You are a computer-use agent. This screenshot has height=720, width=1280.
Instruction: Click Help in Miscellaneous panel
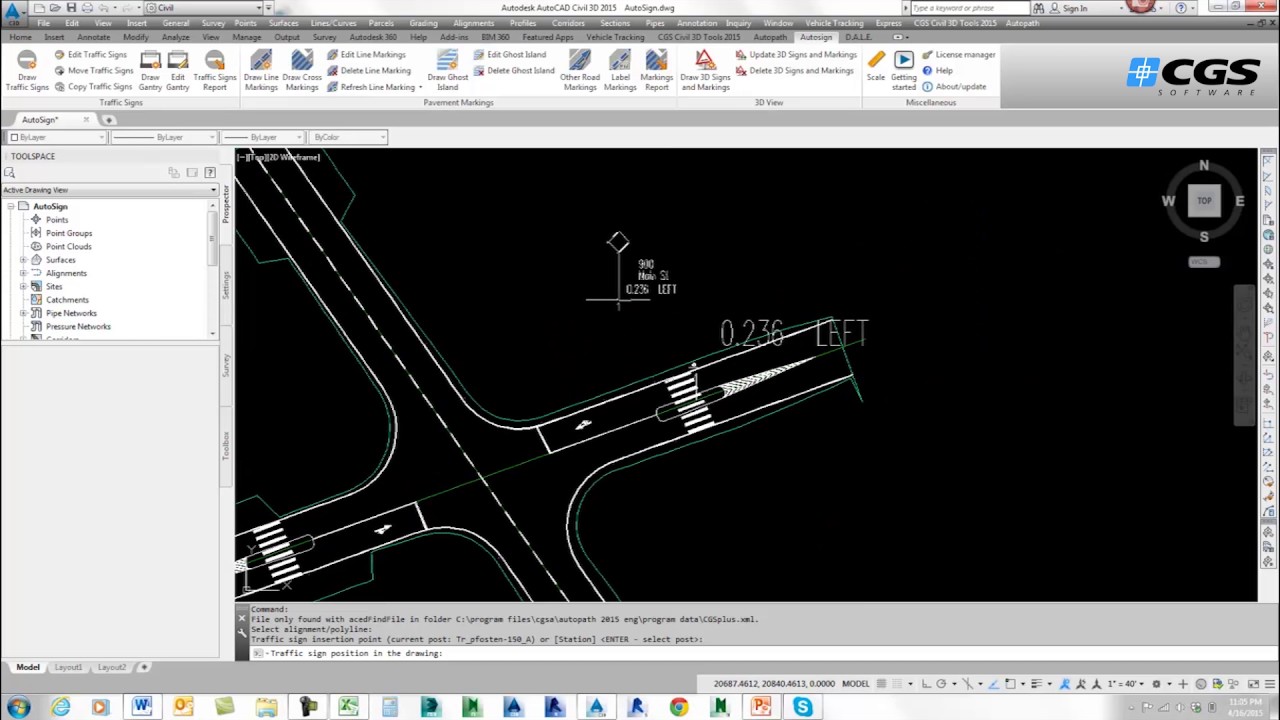coord(937,71)
